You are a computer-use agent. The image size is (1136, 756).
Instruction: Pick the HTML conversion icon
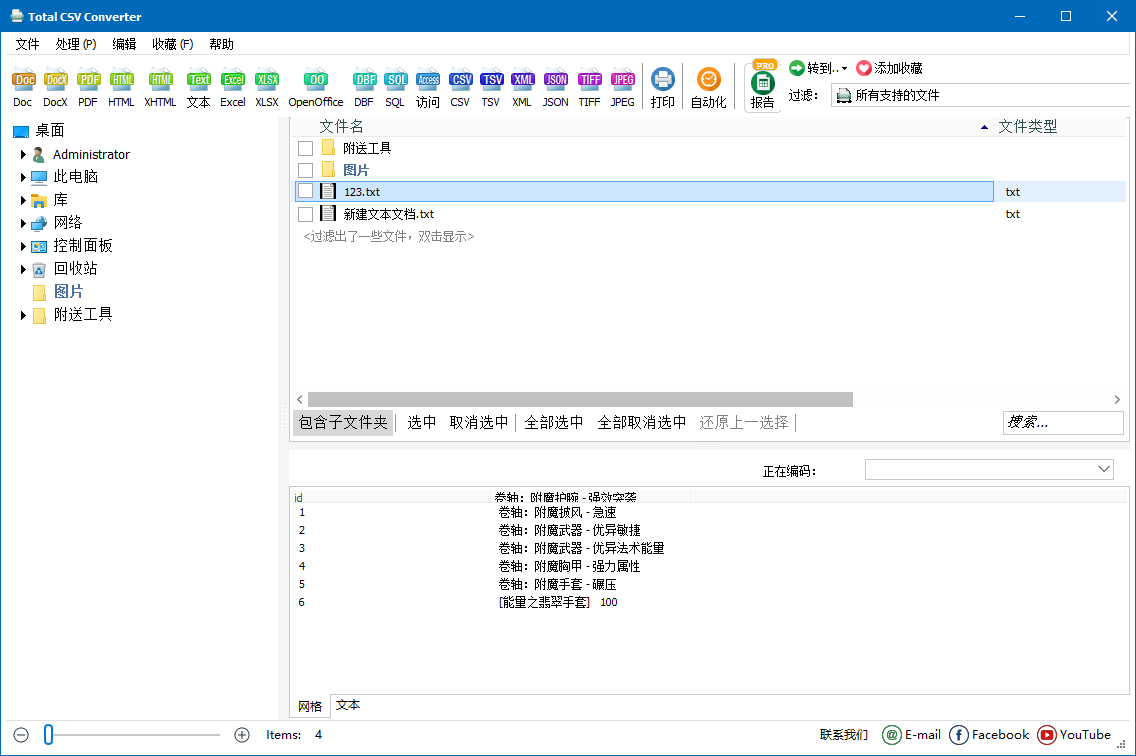tap(122, 88)
